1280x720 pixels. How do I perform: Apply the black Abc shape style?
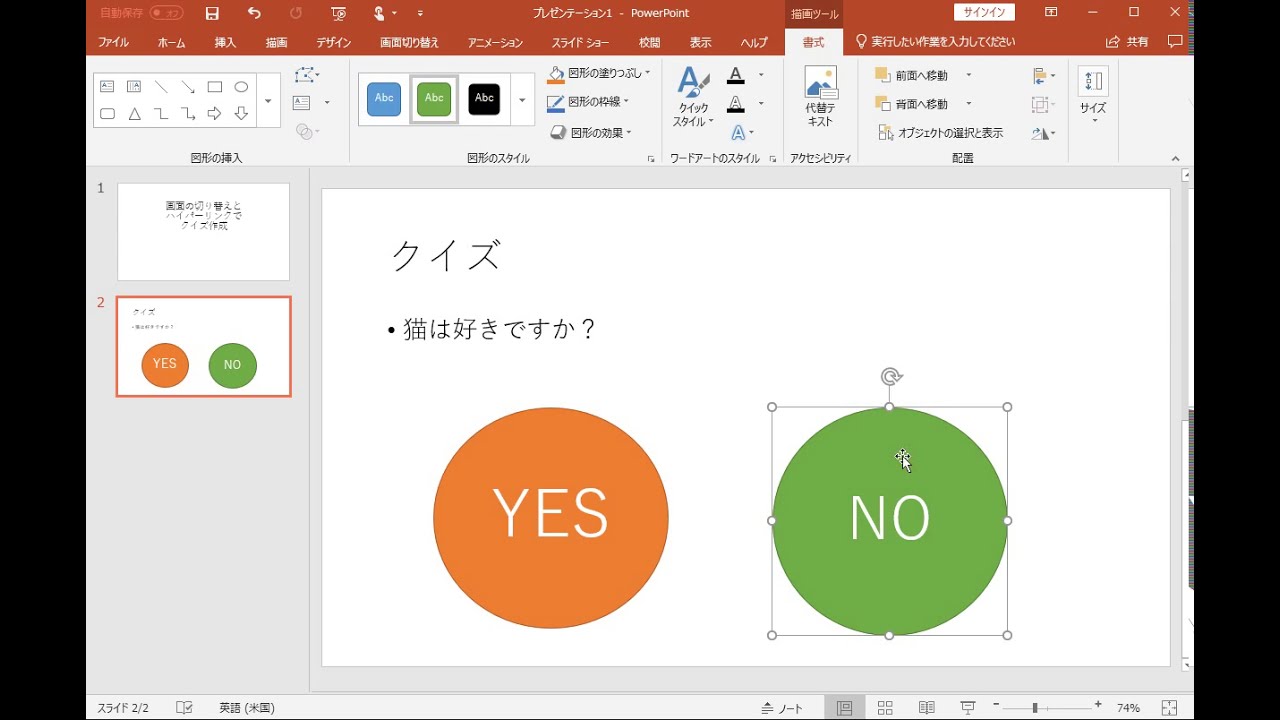tap(484, 98)
